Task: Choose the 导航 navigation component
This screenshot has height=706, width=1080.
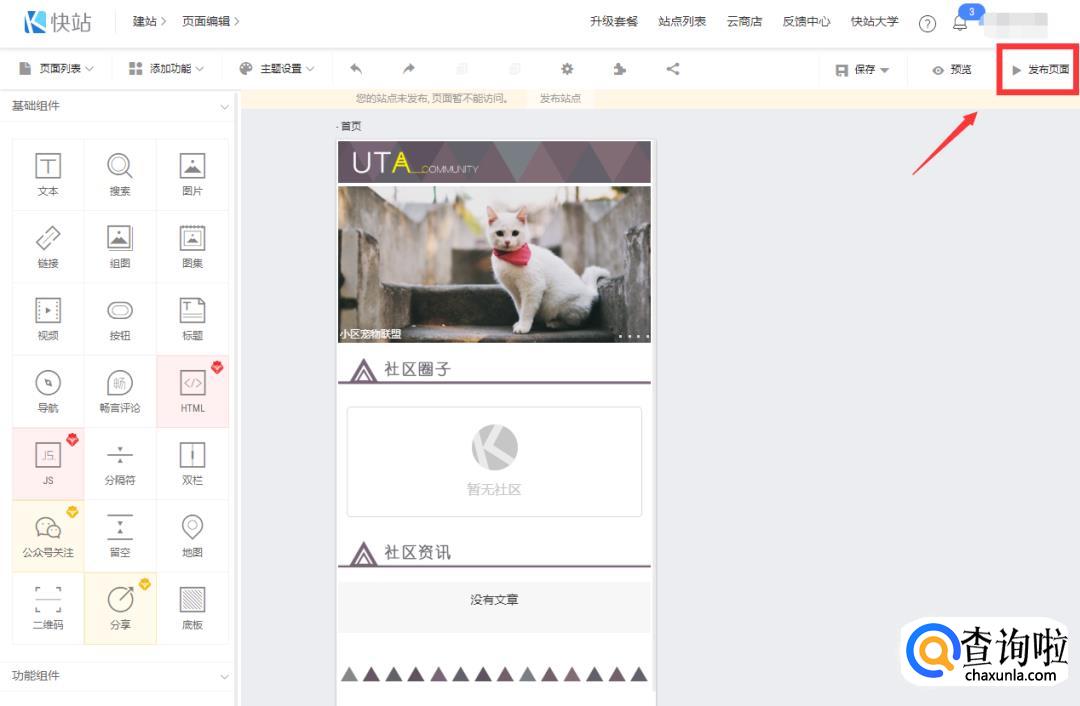Action: click(48, 391)
